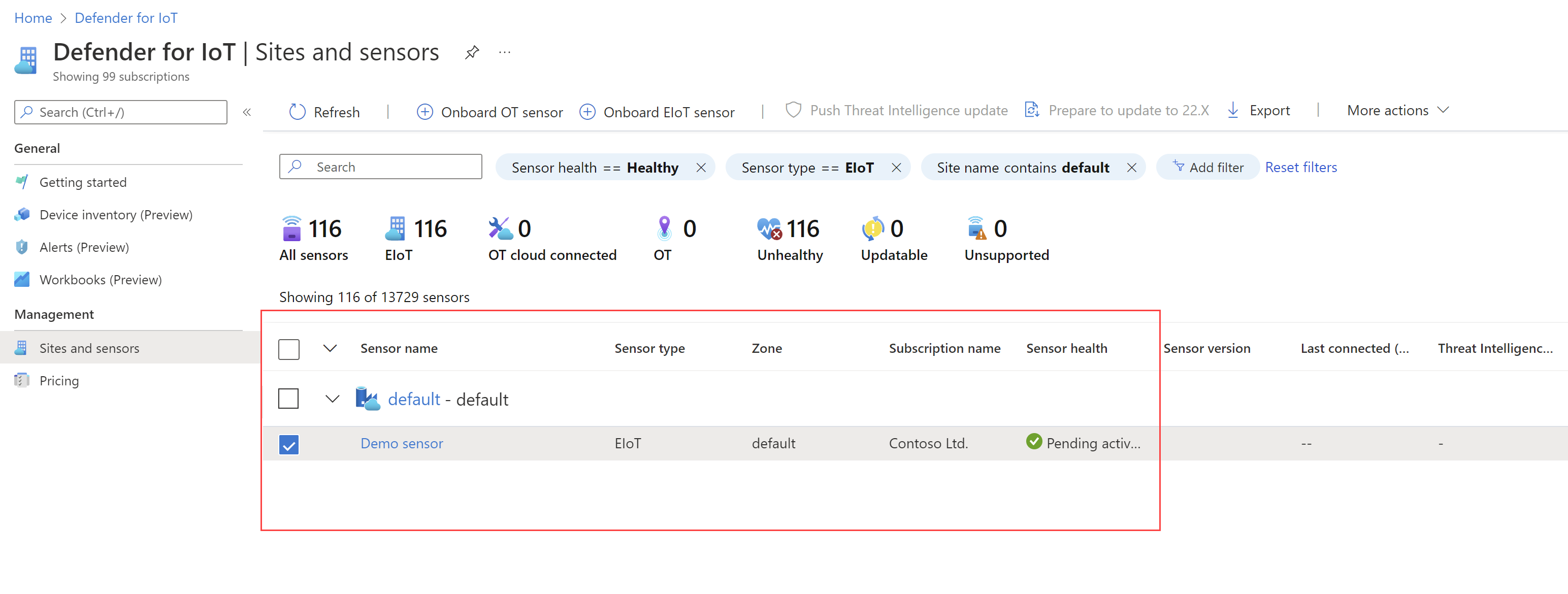Sort by Last connected column
This screenshot has height=594, width=1568.
click(x=1354, y=349)
